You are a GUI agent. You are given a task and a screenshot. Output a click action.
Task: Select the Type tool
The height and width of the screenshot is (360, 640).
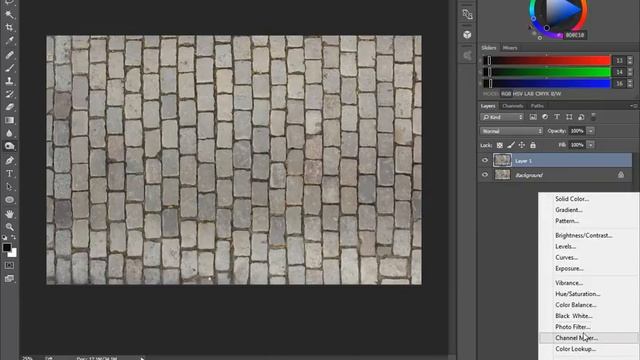(9, 173)
